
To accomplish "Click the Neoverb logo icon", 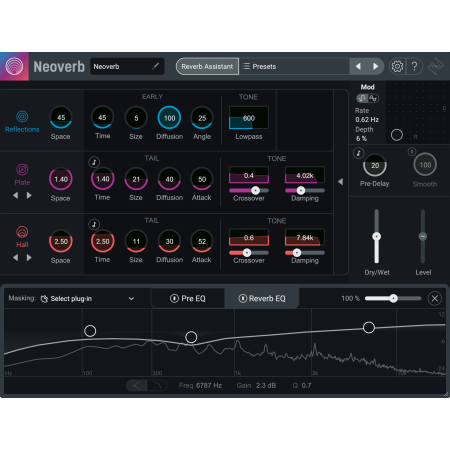I will tap(14, 66).
